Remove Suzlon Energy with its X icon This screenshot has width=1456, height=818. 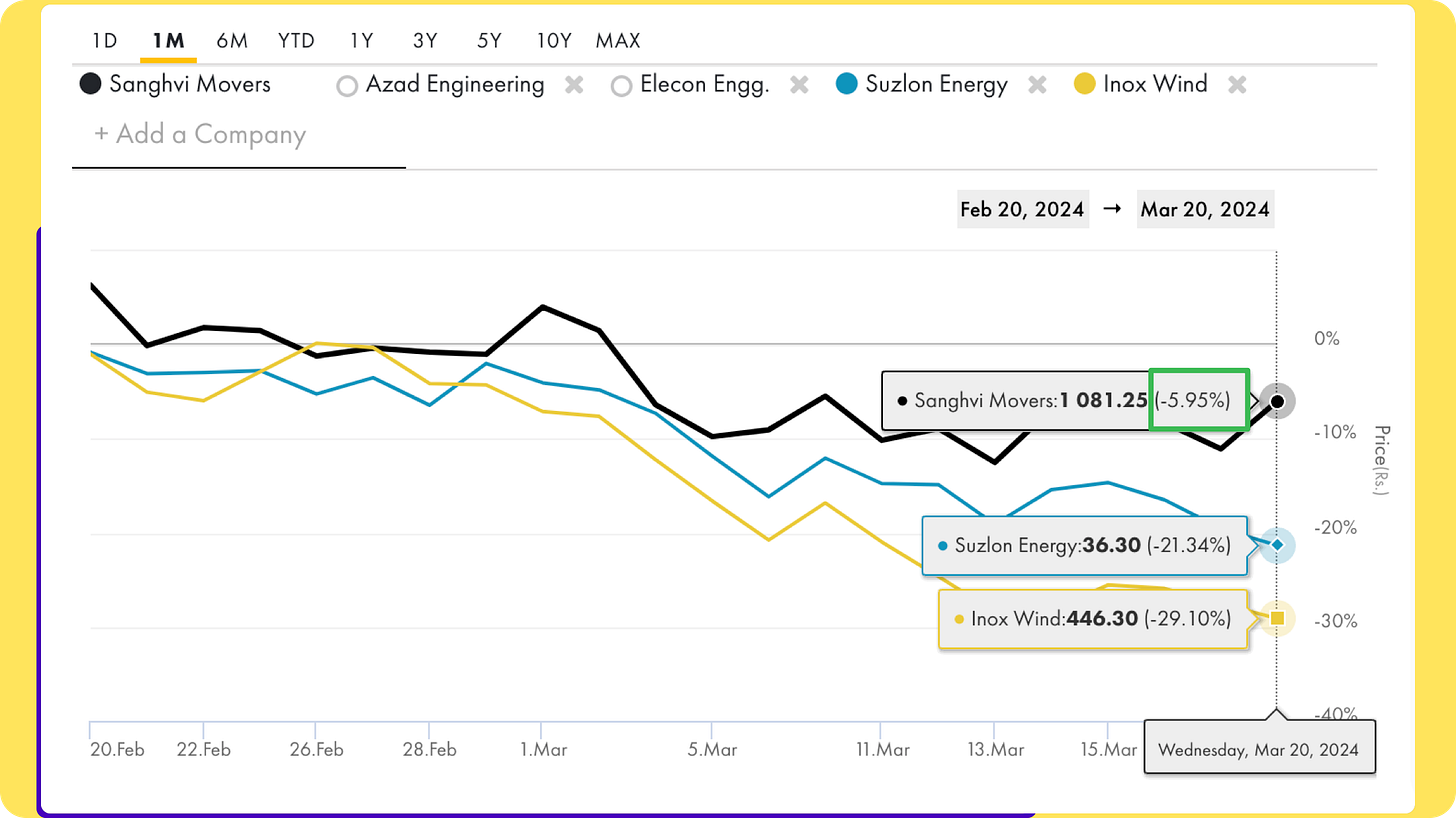[1038, 85]
